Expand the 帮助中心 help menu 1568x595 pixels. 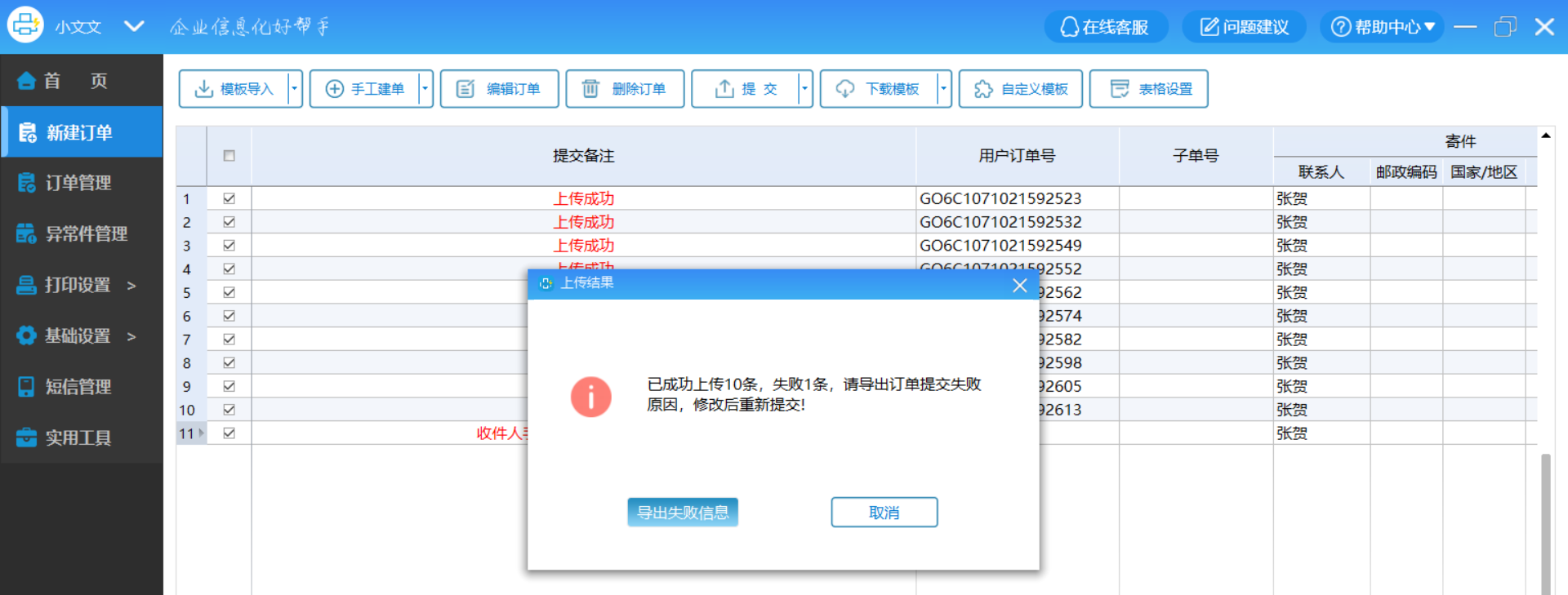1382,27
